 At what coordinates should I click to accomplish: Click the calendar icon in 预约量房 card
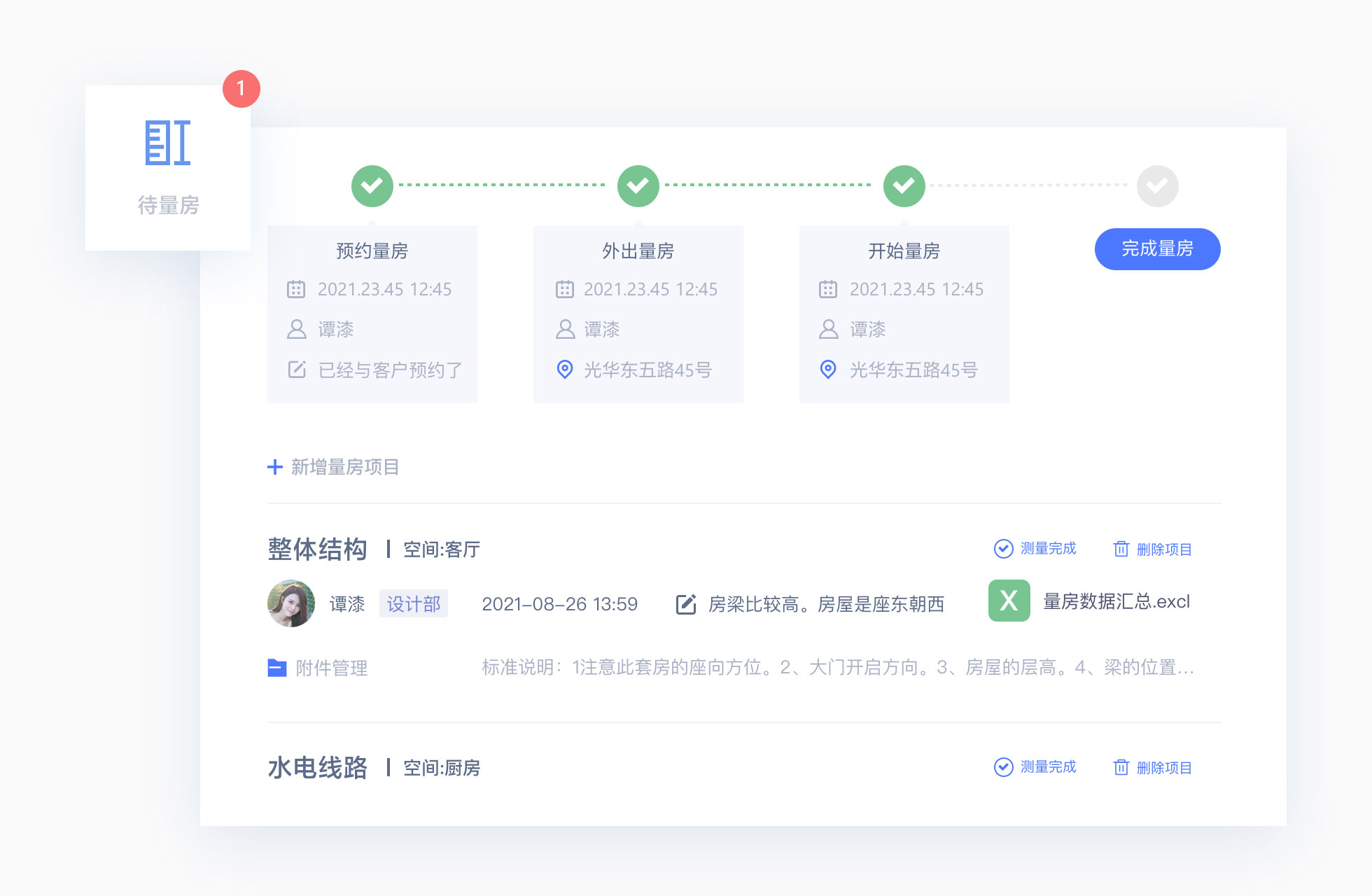pyautogui.click(x=296, y=289)
